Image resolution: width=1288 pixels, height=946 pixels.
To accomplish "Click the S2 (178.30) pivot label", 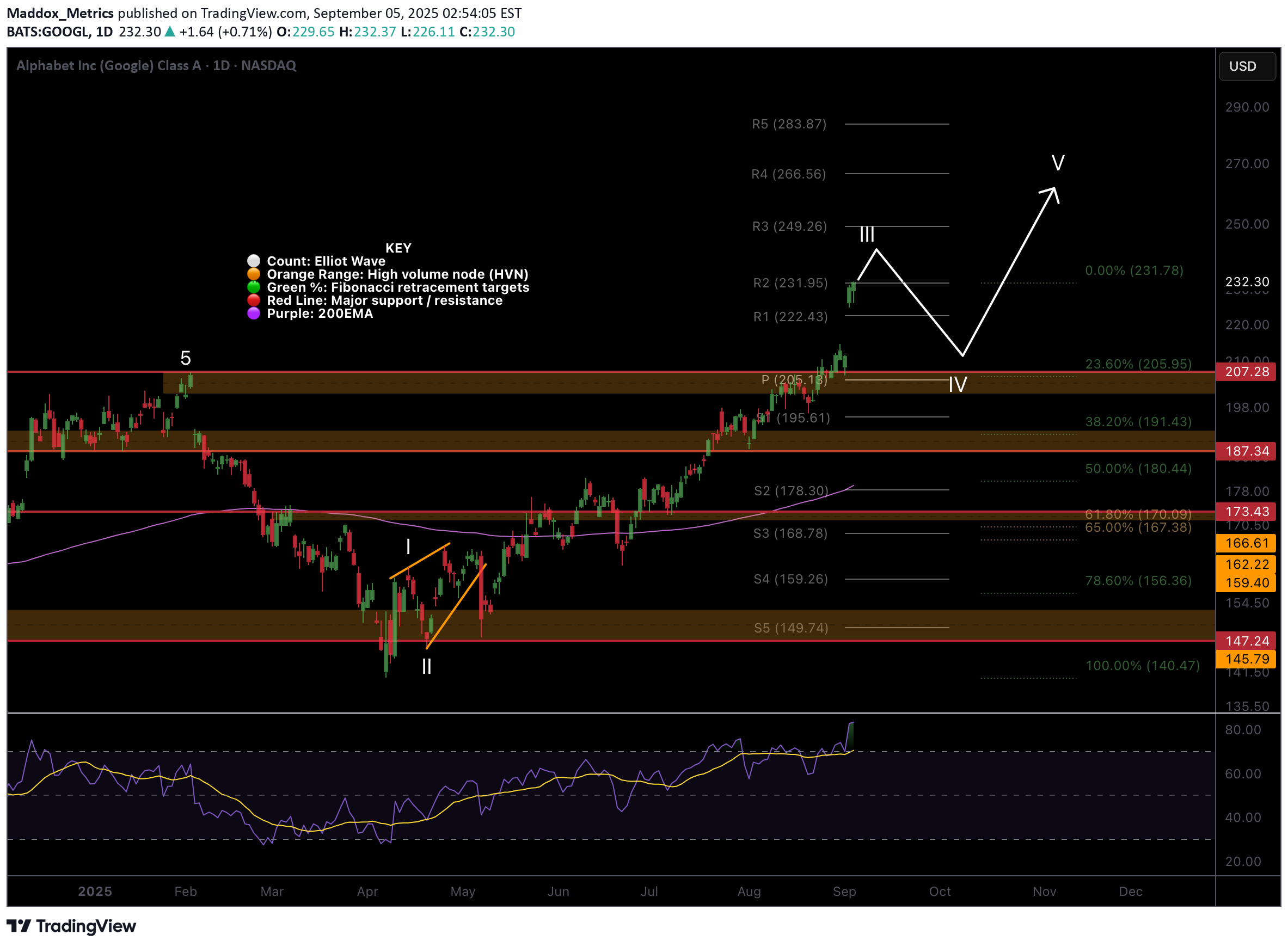I will (791, 491).
